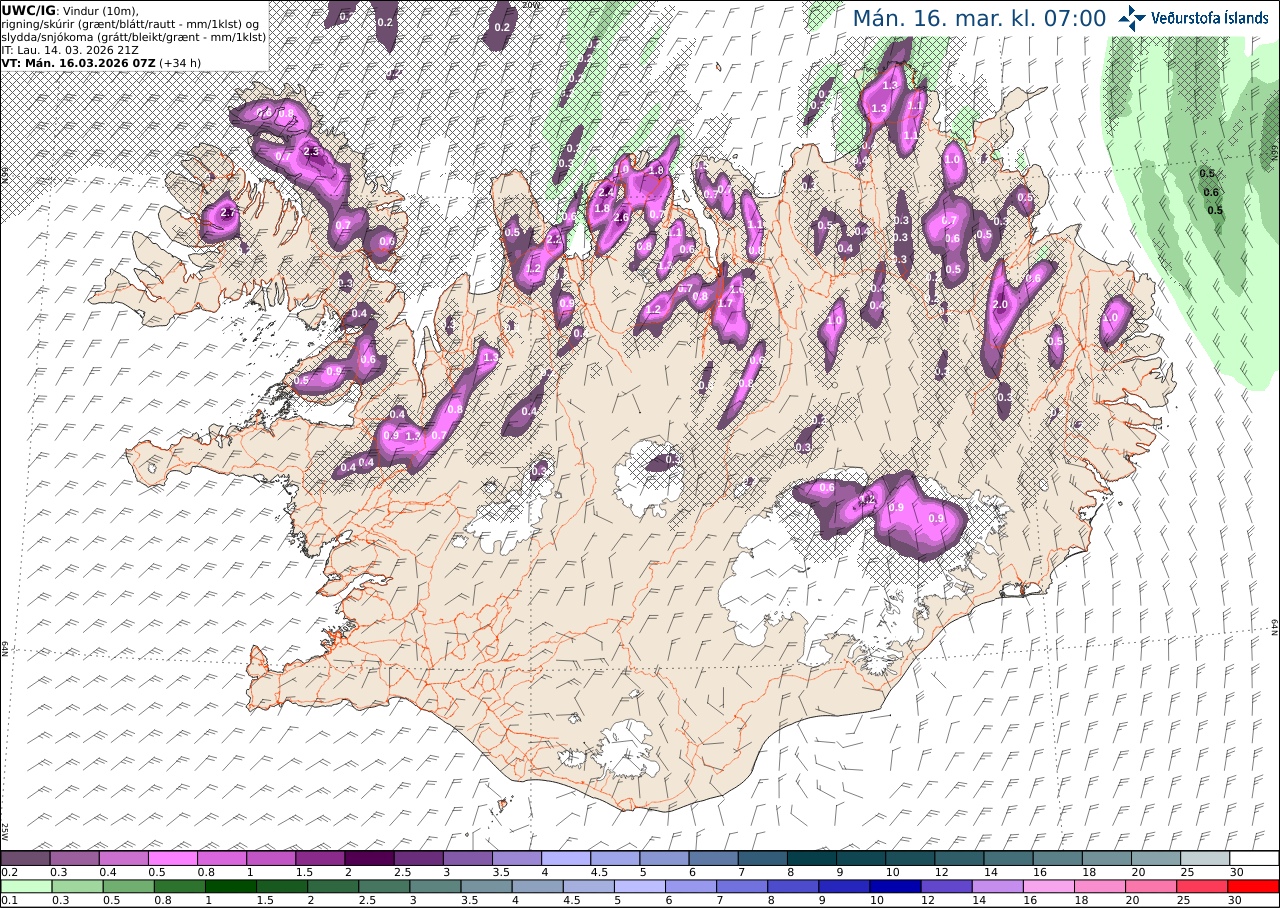Pick the navy blue 10 rain legend swatch
Screen dimensions: 1280x908
click(895, 886)
